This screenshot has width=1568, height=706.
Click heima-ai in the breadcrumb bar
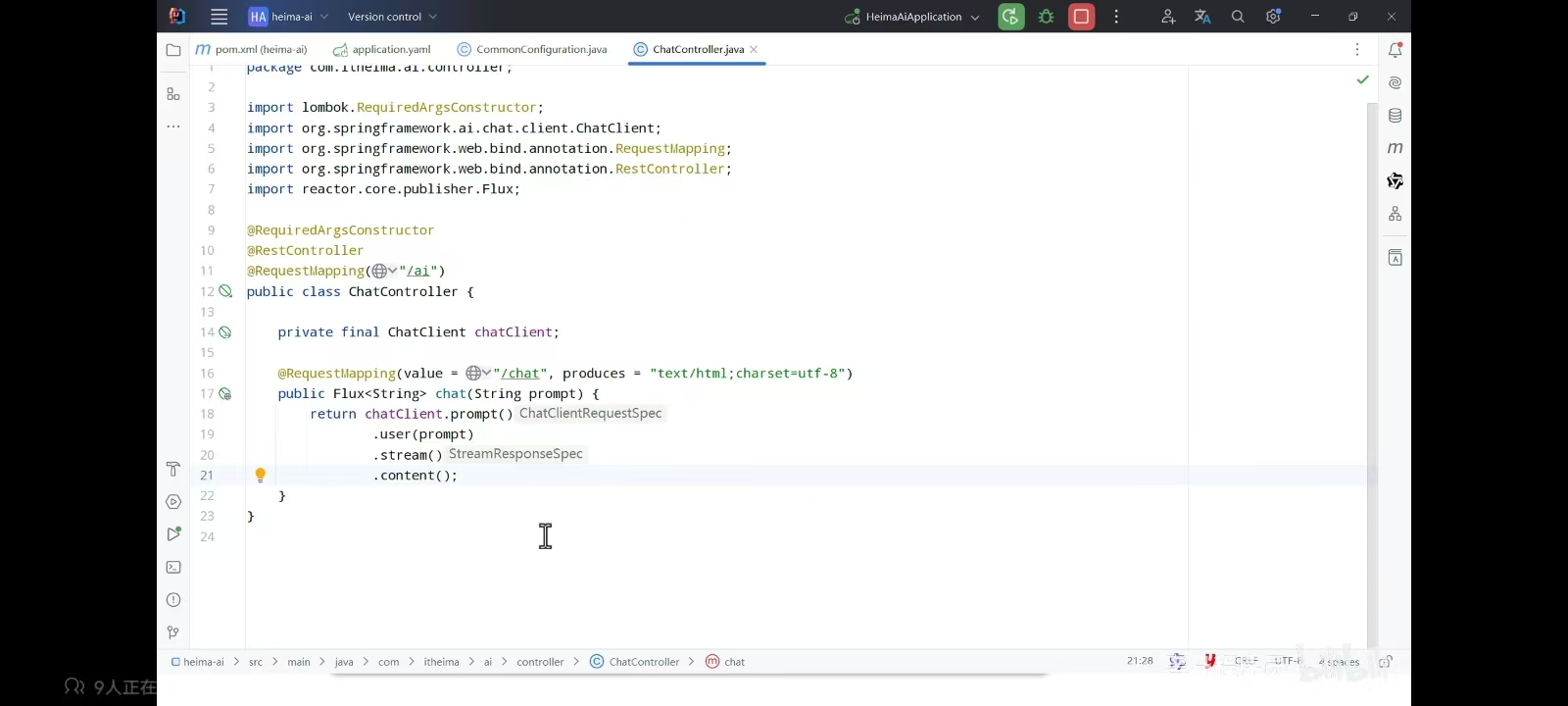pyautogui.click(x=198, y=662)
